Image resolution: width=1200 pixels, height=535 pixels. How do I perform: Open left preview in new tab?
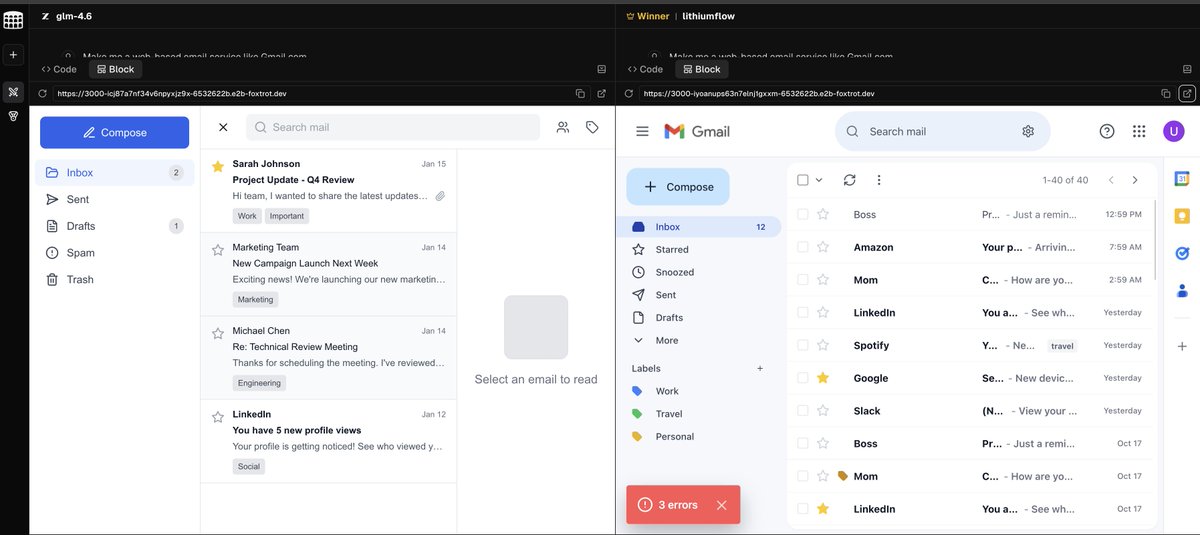pos(601,93)
